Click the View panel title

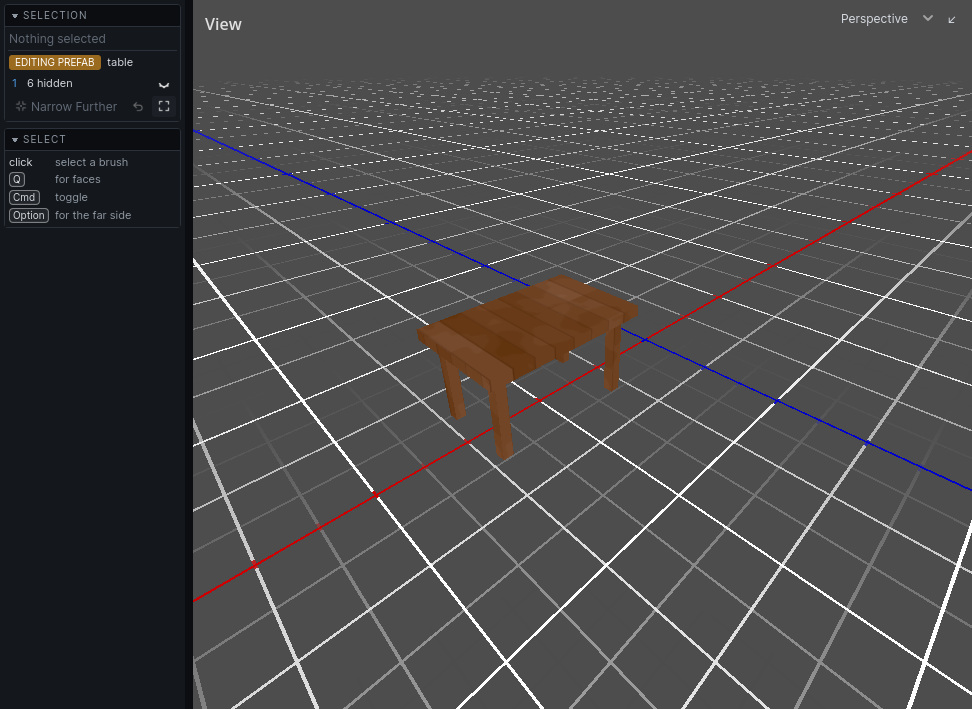tap(223, 24)
